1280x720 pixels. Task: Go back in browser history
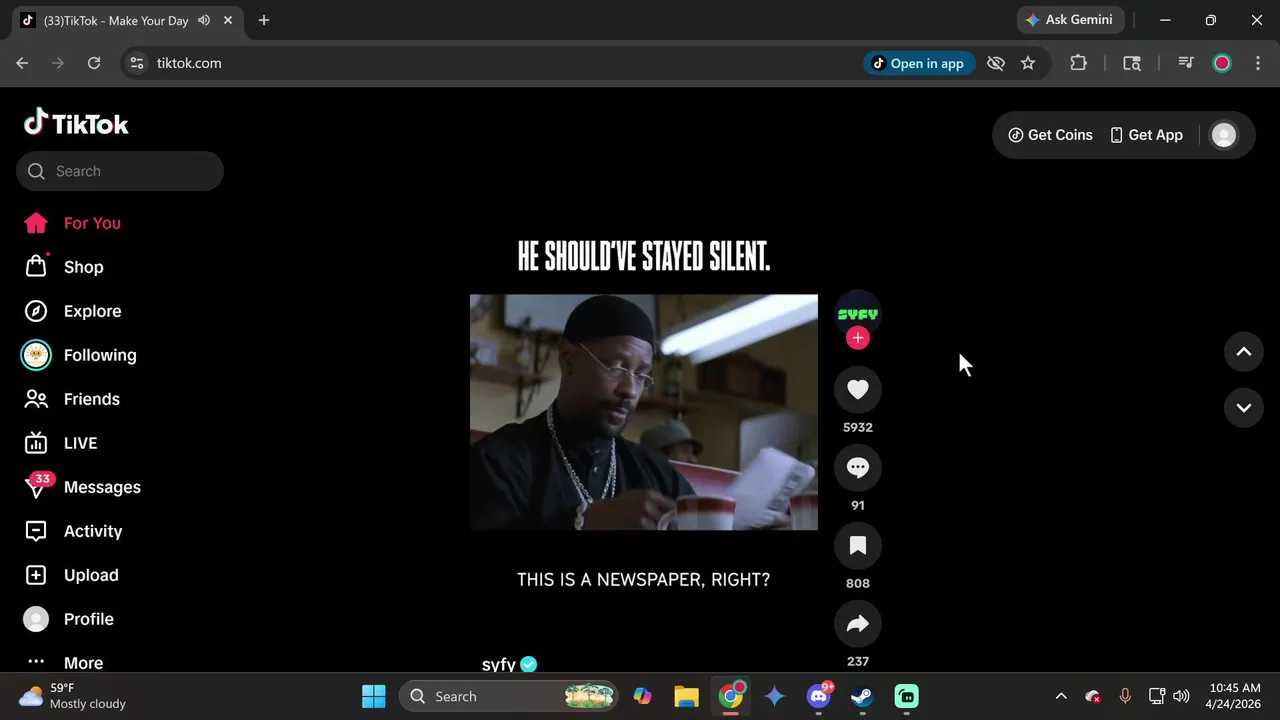click(x=22, y=63)
